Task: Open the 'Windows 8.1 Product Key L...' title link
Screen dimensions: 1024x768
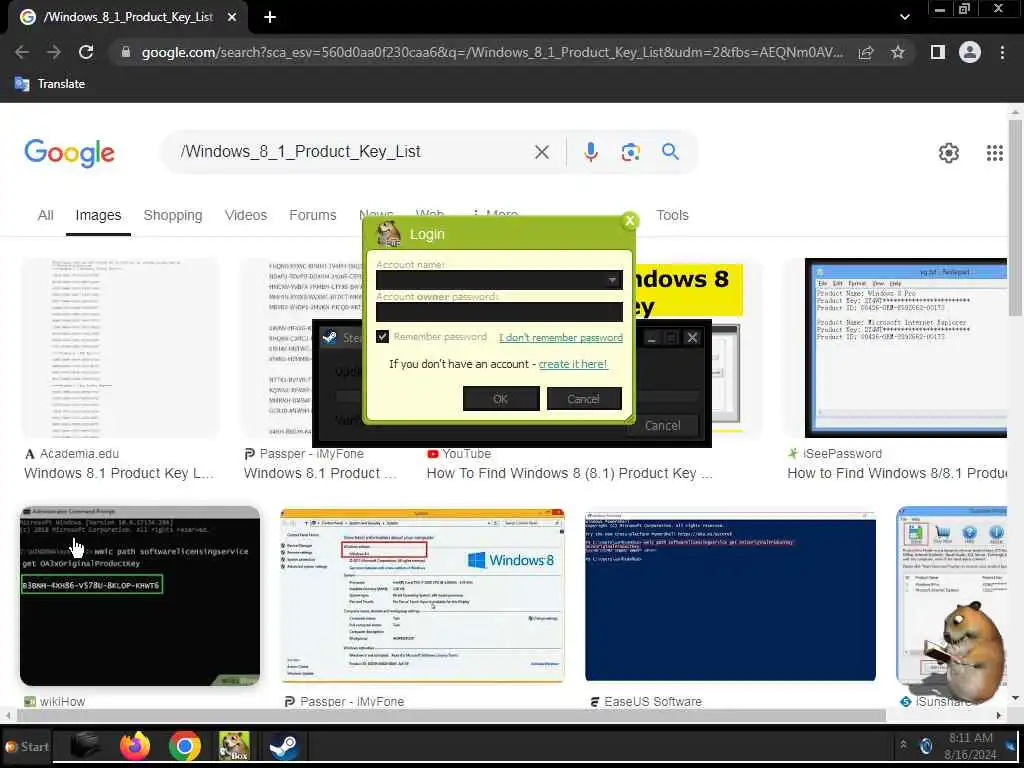Action: [119, 473]
